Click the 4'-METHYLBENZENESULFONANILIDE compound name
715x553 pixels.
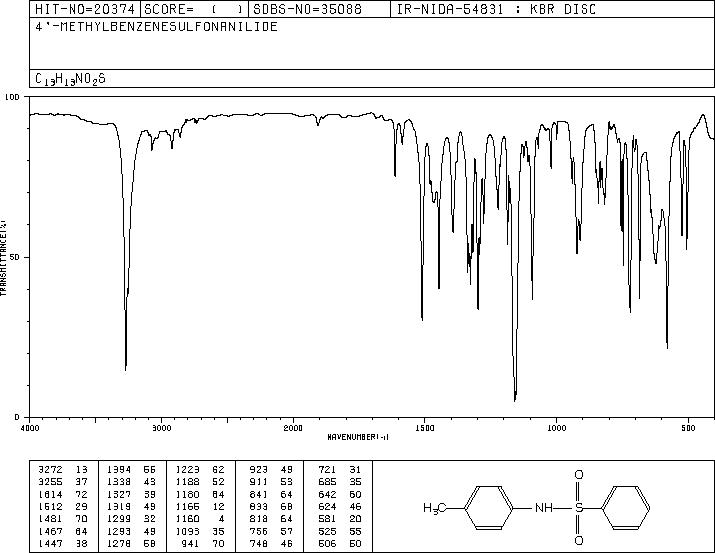click(156, 27)
